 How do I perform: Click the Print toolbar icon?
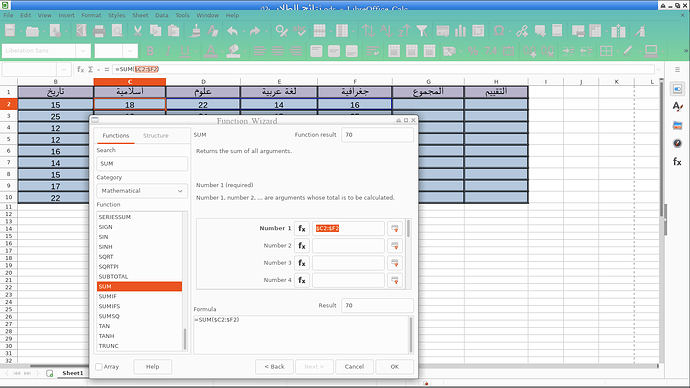pyautogui.click(x=99, y=31)
